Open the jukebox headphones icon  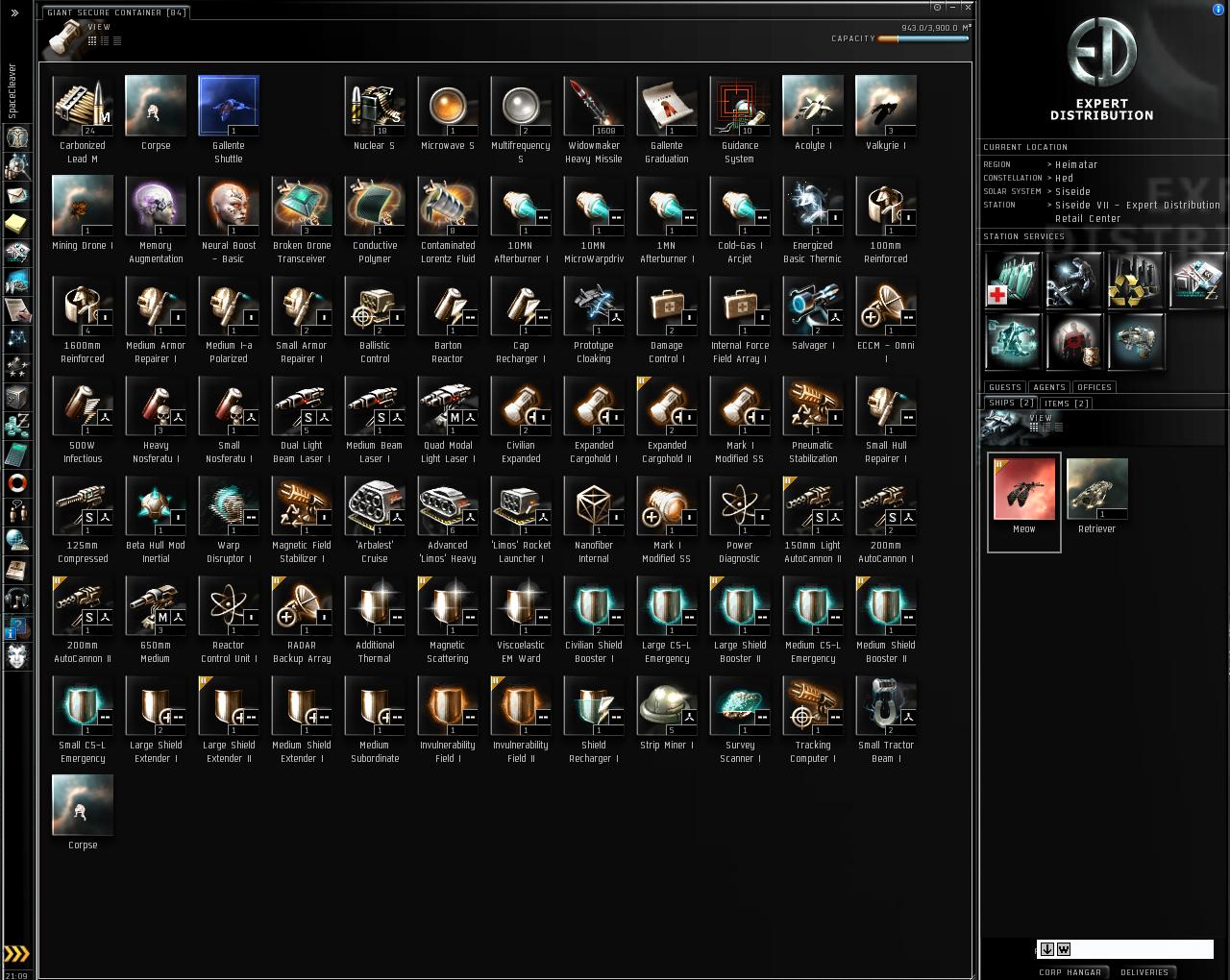pyautogui.click(x=17, y=599)
